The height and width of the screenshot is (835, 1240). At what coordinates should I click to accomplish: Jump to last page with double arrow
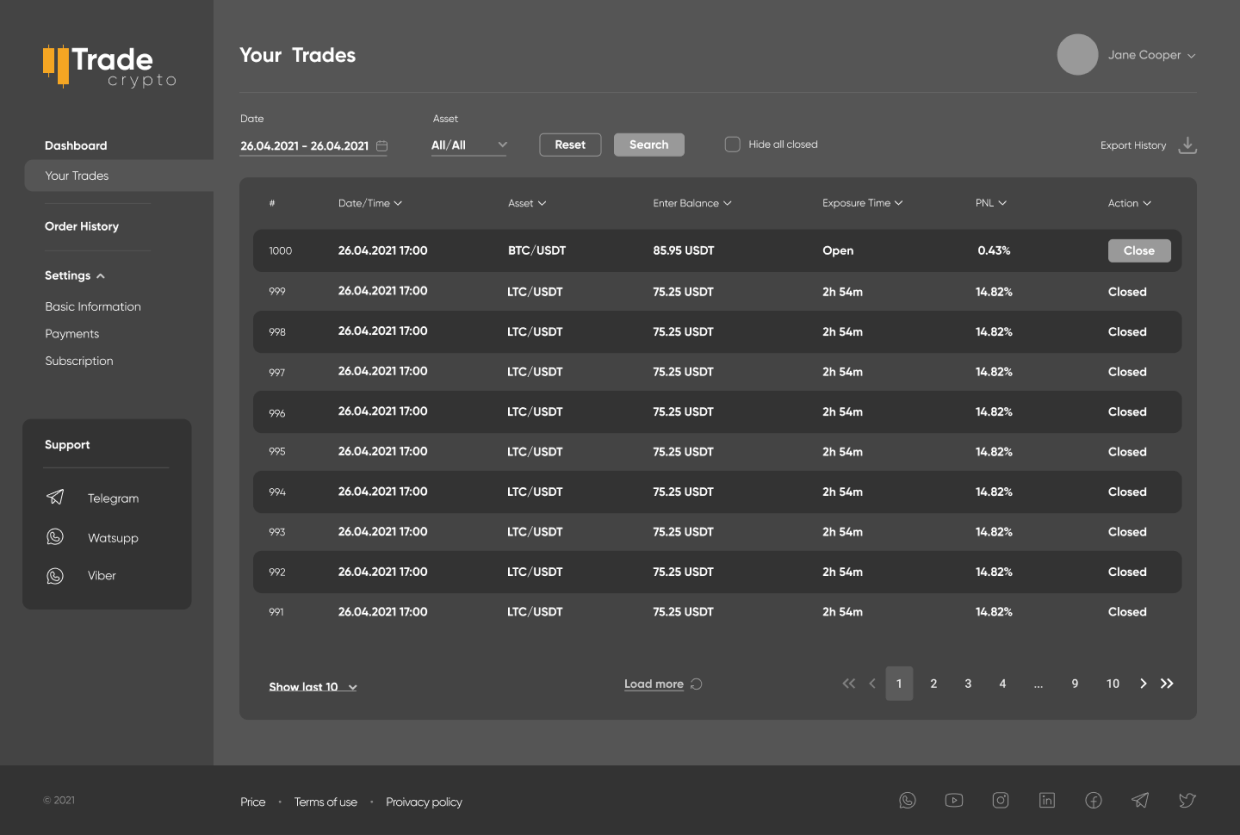[x=1167, y=684]
